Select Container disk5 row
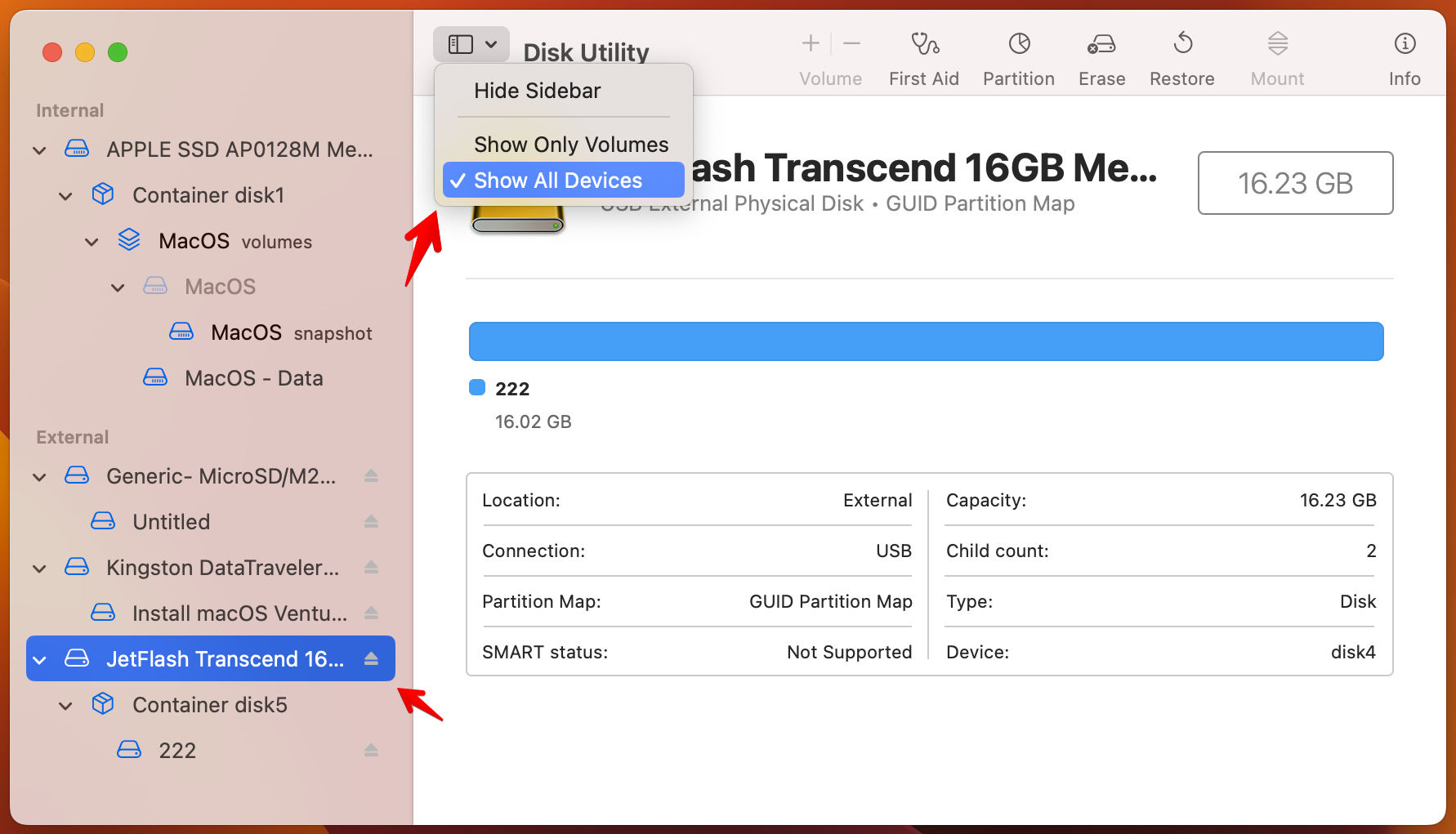 click(211, 705)
